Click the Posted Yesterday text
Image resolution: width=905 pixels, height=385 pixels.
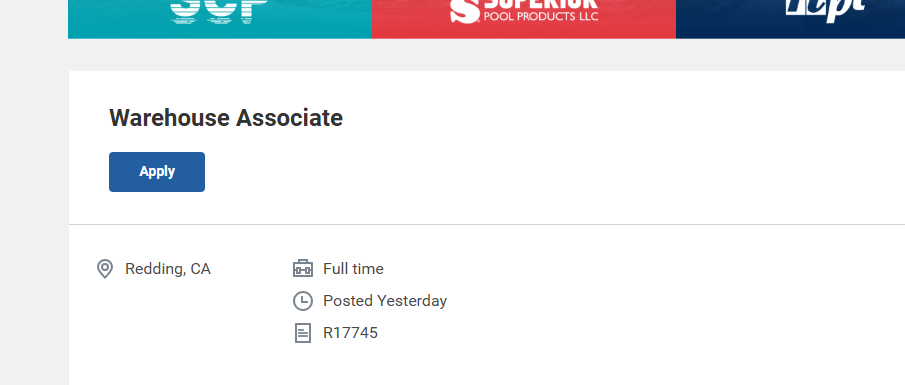[385, 301]
